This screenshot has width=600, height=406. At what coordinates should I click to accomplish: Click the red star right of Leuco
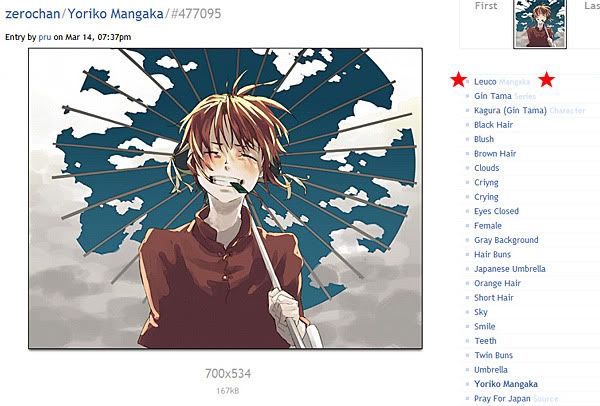pyautogui.click(x=546, y=80)
